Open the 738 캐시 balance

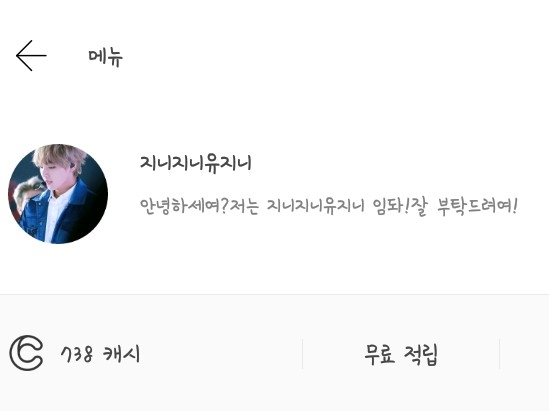pos(100,354)
